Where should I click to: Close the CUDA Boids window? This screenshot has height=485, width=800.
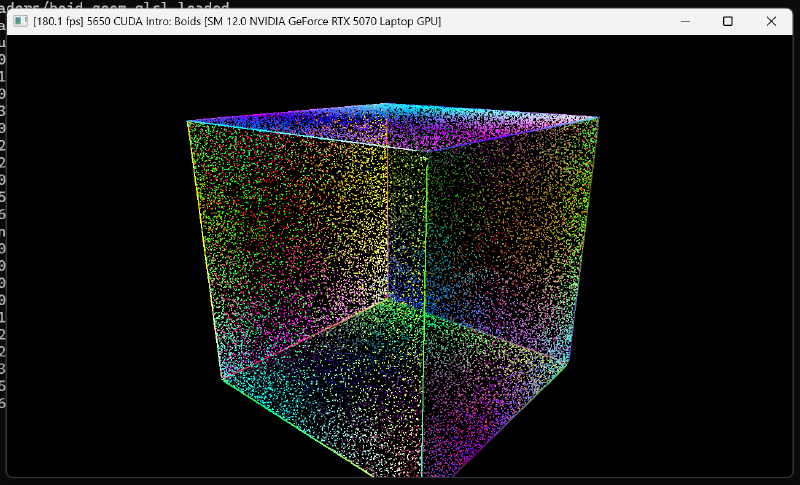(x=771, y=21)
